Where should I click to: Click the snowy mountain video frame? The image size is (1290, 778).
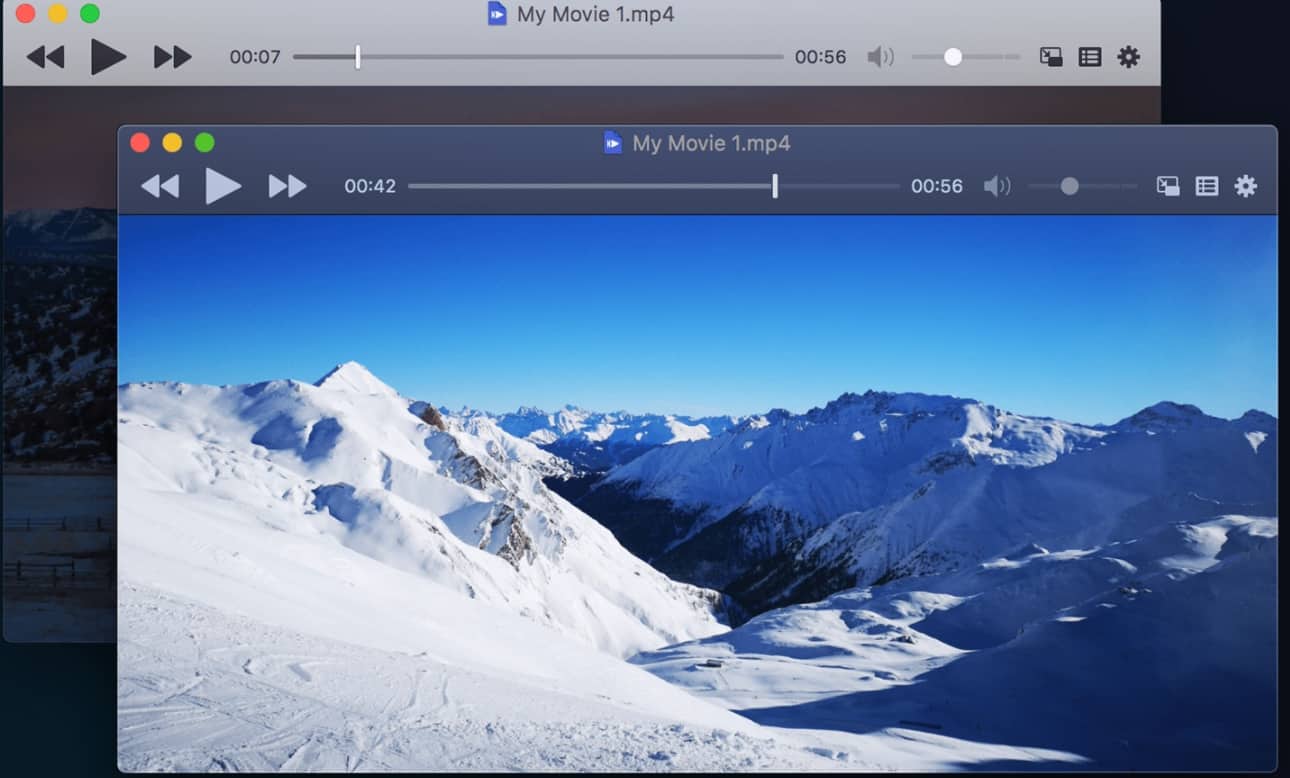coord(697,493)
